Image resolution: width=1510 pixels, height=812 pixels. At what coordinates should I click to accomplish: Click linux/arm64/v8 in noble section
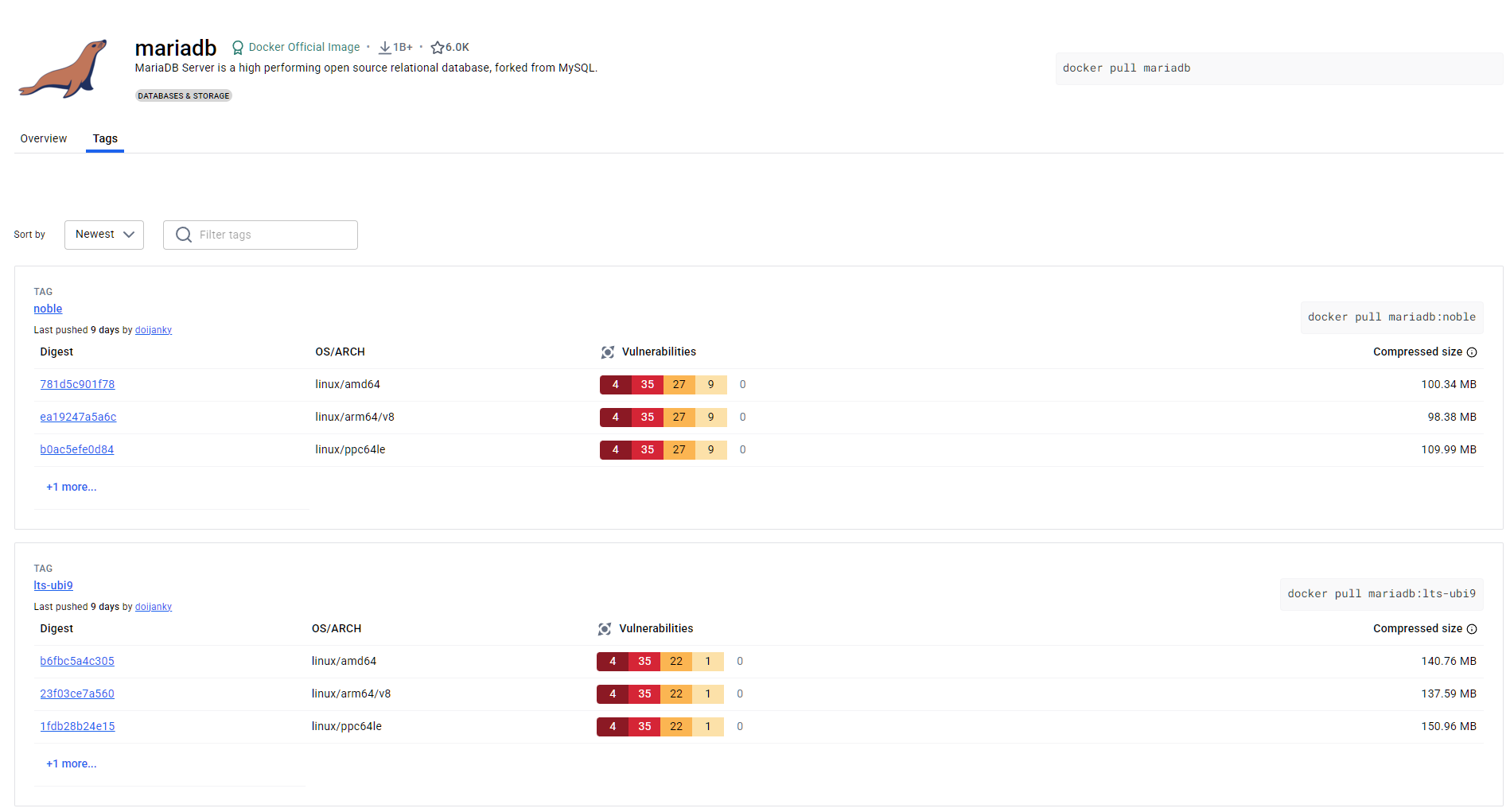(x=355, y=417)
